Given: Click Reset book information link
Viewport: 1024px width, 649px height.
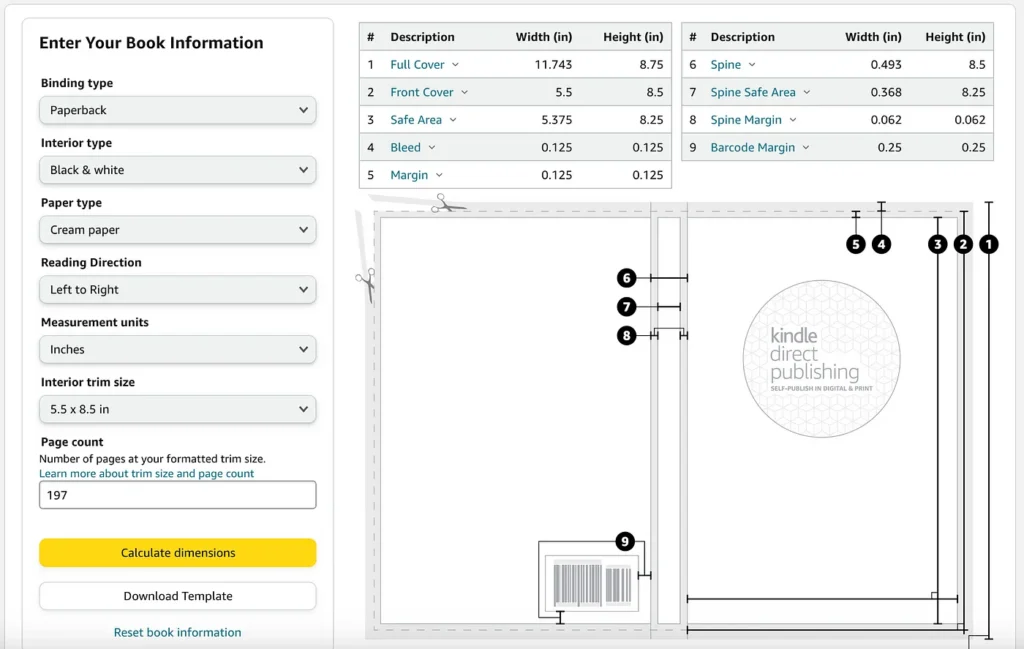Looking at the screenshot, I should tap(178, 632).
